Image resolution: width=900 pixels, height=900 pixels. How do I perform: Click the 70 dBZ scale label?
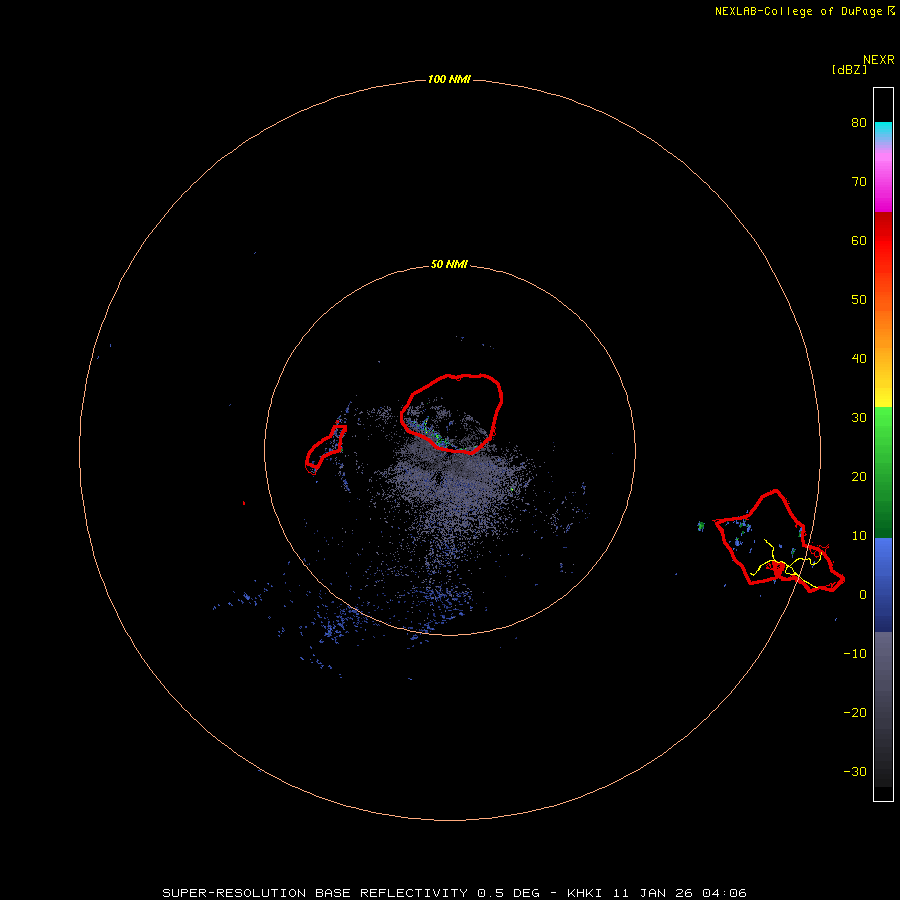[x=859, y=182]
